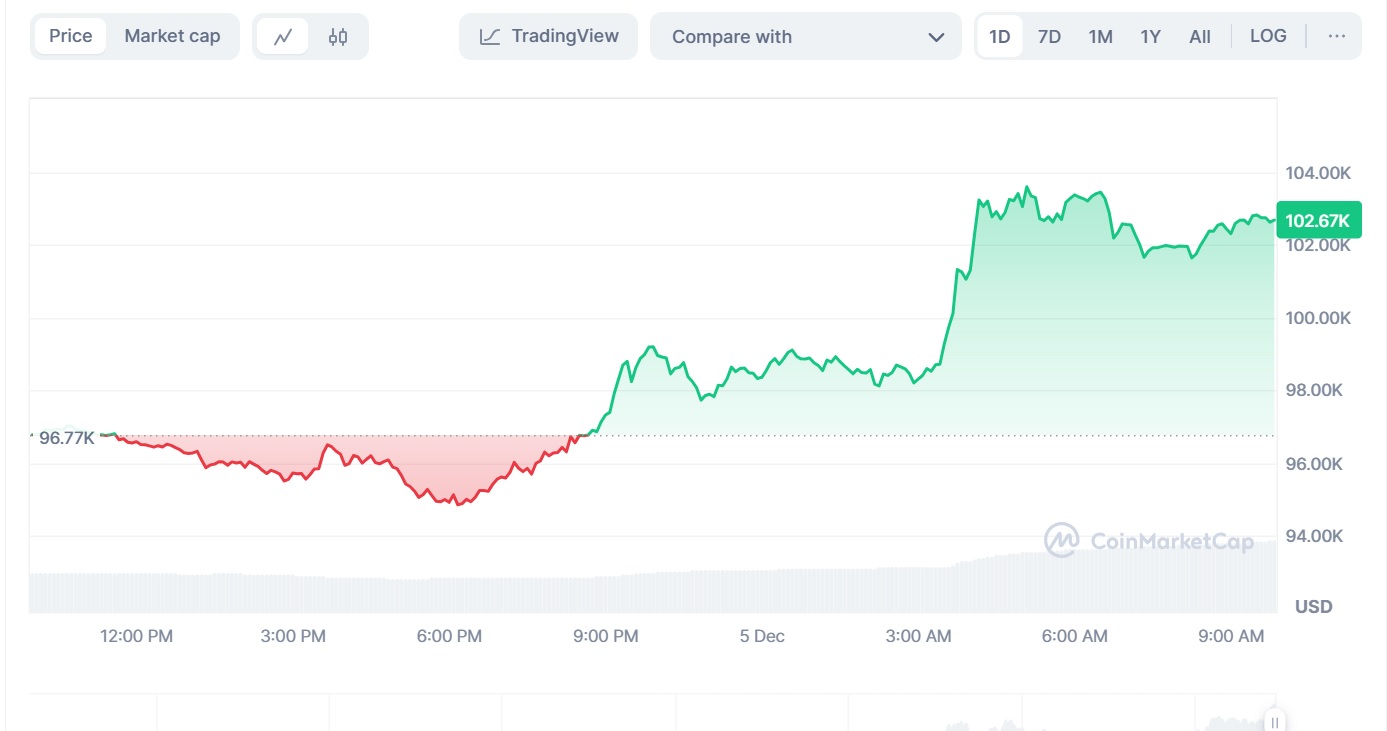
Task: Click the pause handle on range slider
Action: click(x=1275, y=722)
